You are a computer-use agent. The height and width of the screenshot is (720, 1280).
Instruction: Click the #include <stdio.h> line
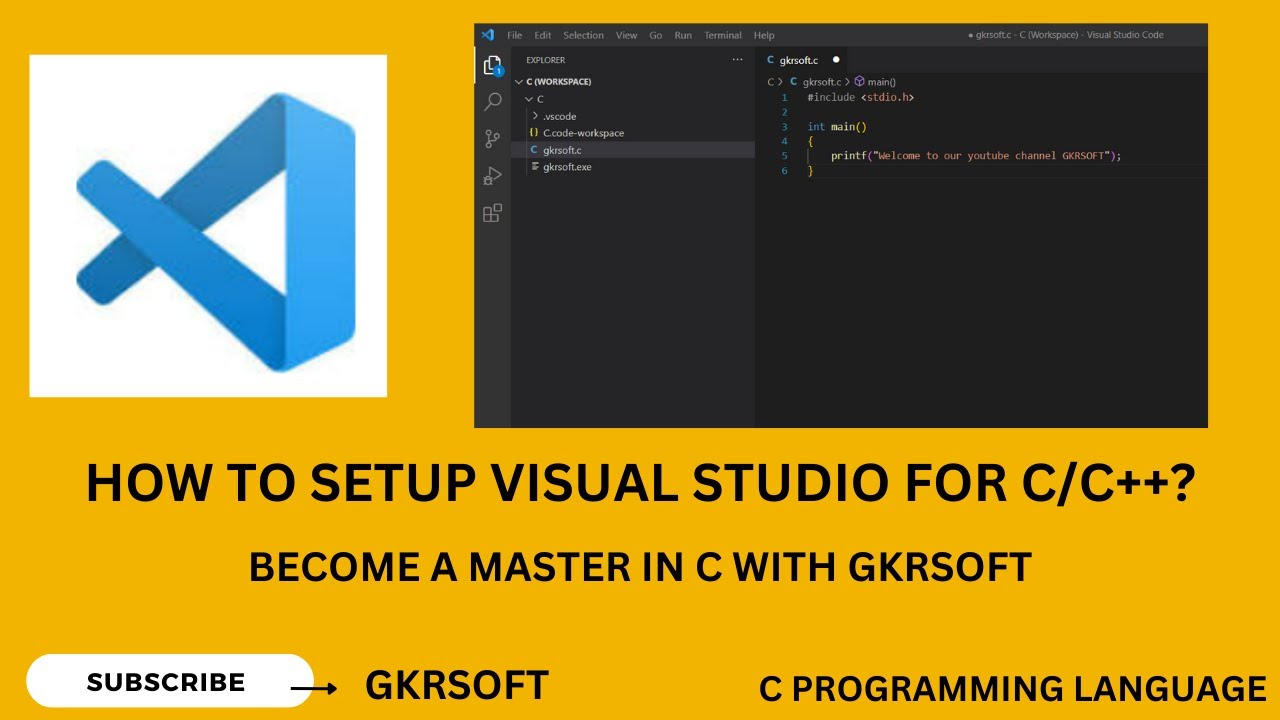coord(860,98)
